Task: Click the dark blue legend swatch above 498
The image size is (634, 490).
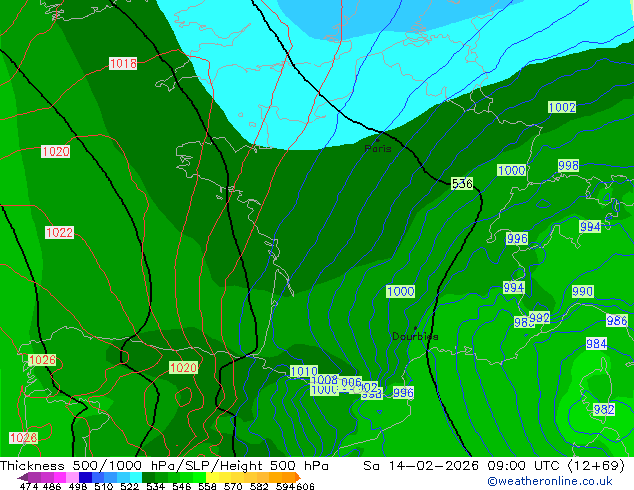Action: coord(85,477)
